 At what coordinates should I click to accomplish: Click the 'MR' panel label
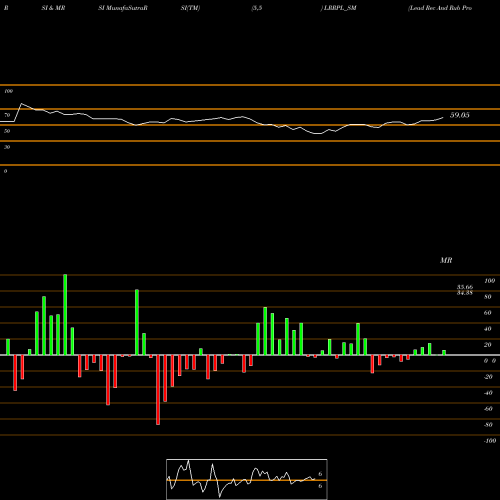tap(446, 260)
